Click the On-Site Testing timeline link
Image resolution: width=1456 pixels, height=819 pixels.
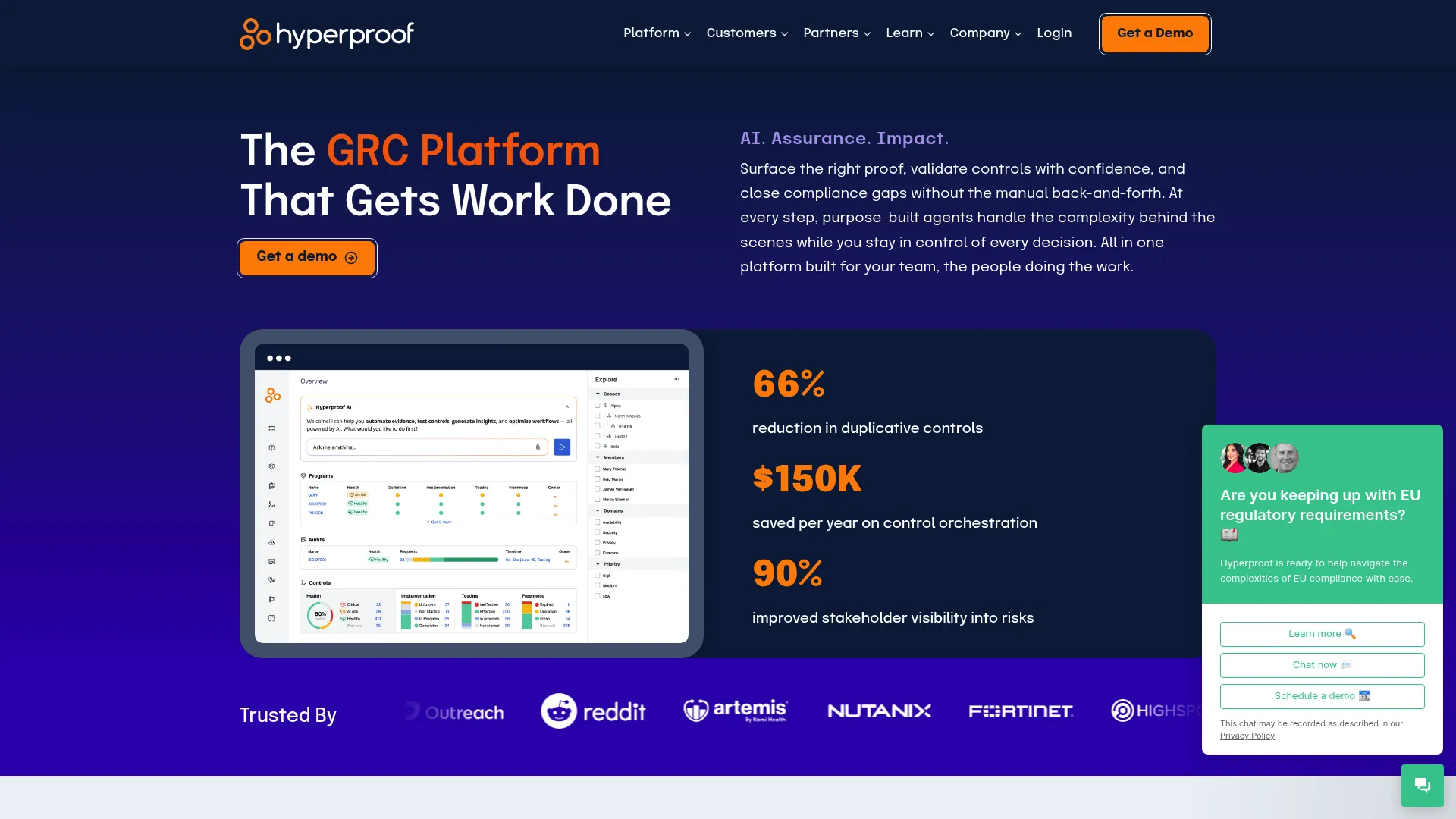pyautogui.click(x=528, y=560)
